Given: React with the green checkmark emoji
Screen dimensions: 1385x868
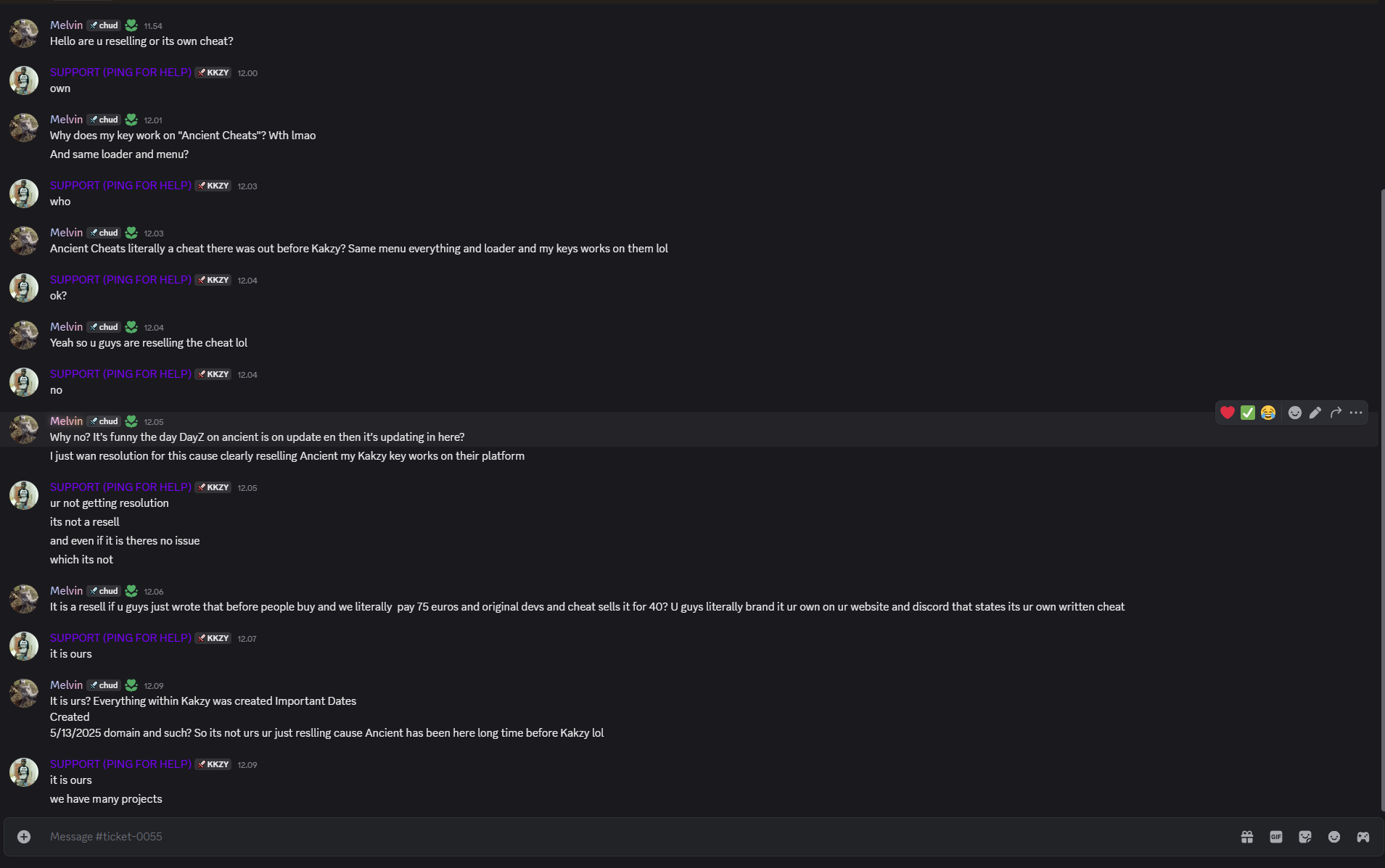Looking at the screenshot, I should (1247, 413).
